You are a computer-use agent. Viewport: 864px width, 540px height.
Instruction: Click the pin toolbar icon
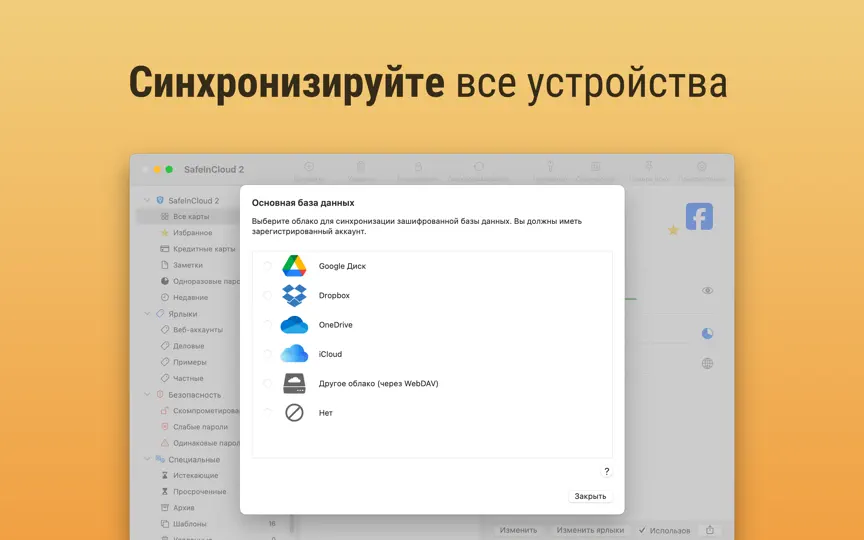point(649,166)
